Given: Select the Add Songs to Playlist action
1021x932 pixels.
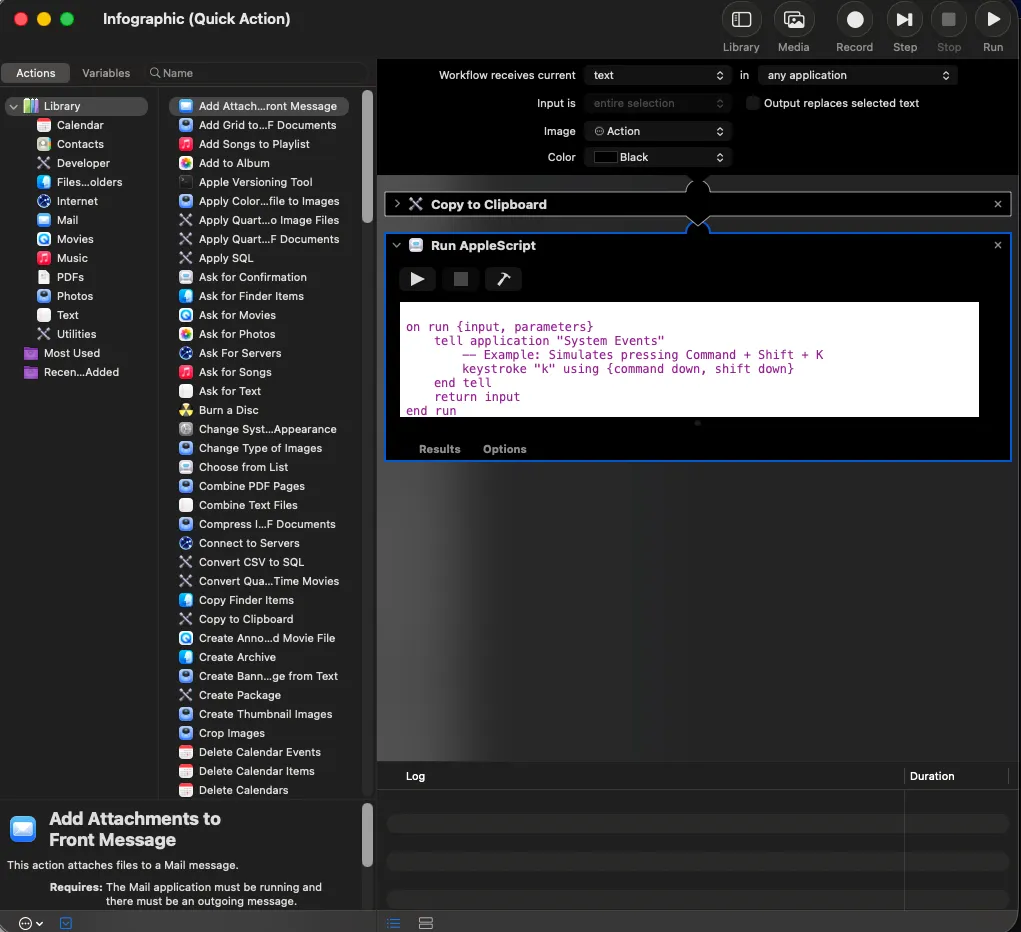Looking at the screenshot, I should click(254, 144).
